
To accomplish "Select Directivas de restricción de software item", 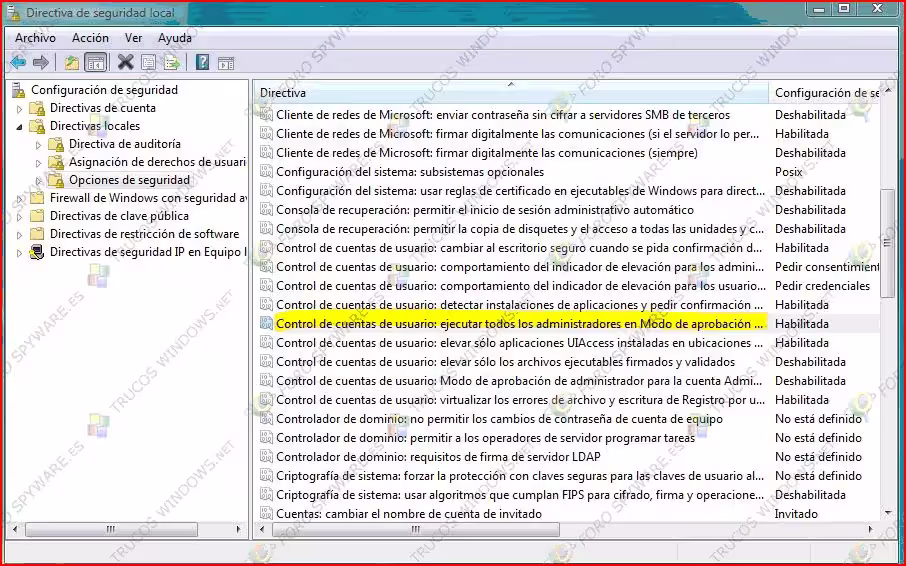I will (144, 234).
